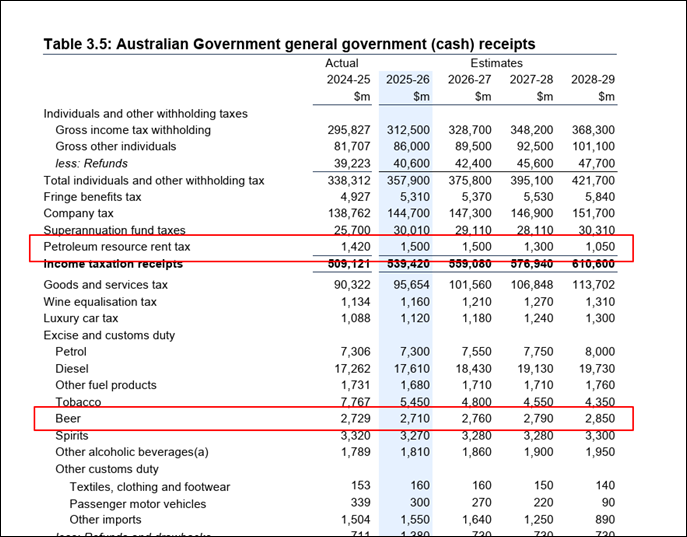687x537 pixels.
Task: Click the 'Excise and customs duty' section label
Action: pos(109,335)
